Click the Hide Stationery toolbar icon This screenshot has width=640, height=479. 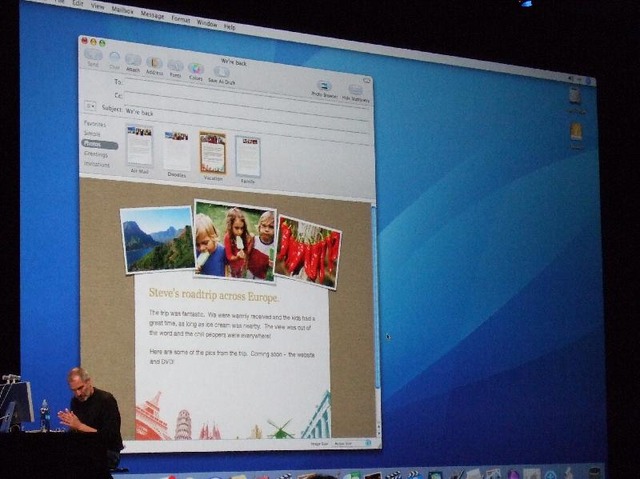[x=353, y=91]
